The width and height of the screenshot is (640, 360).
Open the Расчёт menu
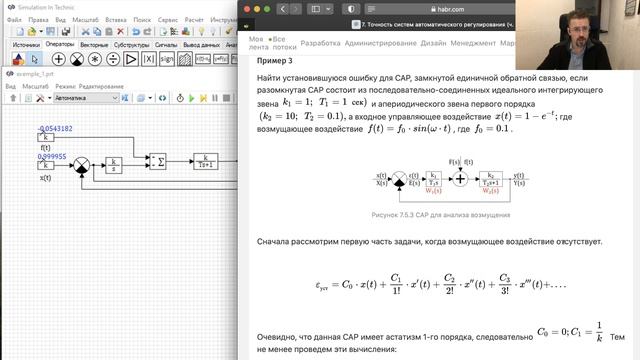click(x=194, y=20)
